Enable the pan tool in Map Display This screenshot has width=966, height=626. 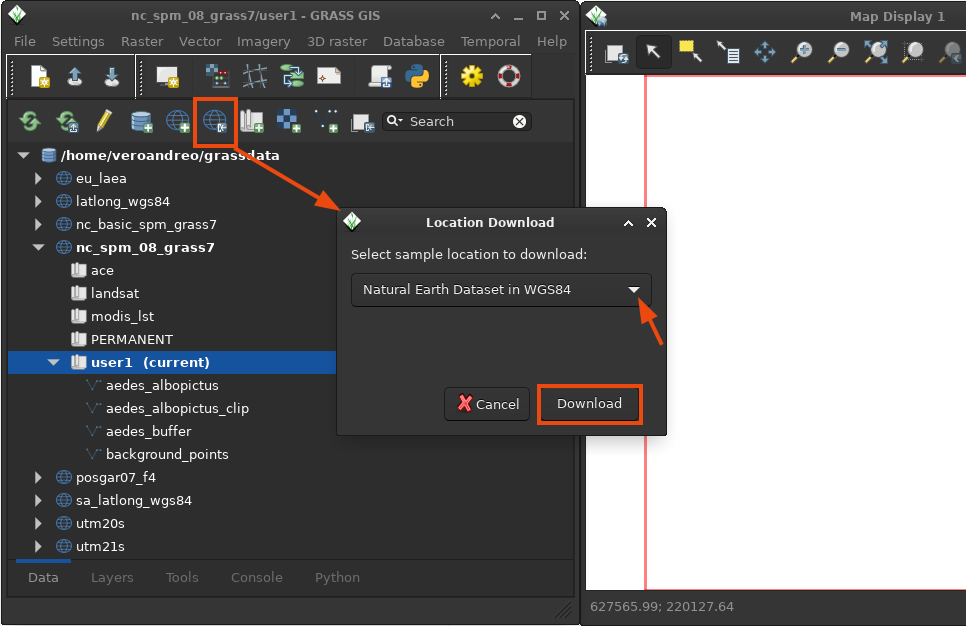coord(765,52)
